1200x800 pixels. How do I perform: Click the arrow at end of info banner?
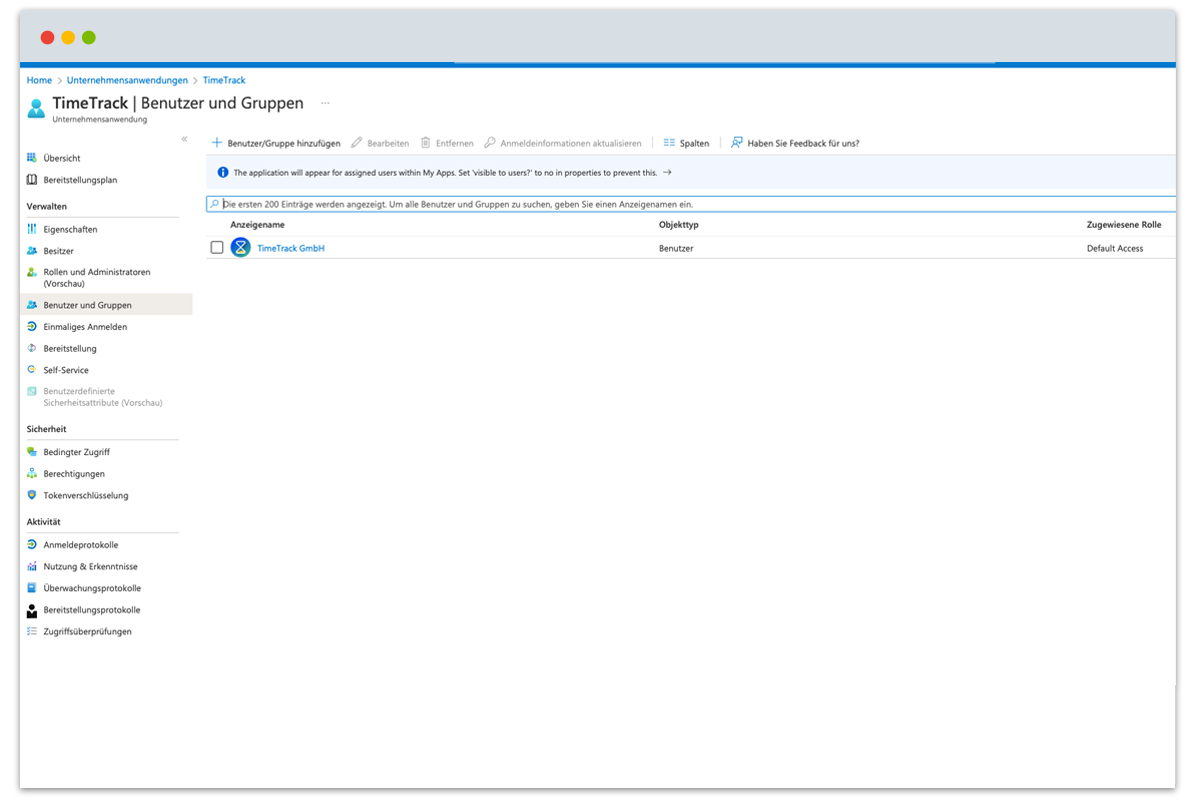pyautogui.click(x=667, y=172)
